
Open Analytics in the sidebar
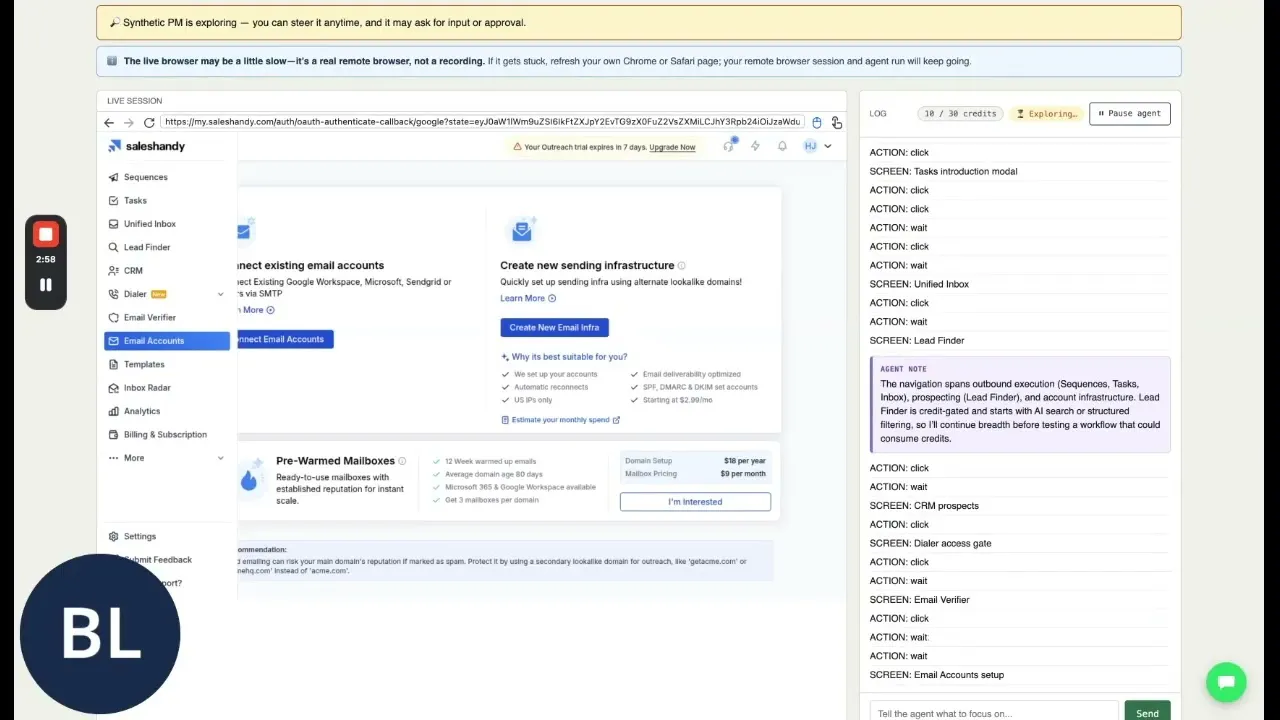click(141, 411)
